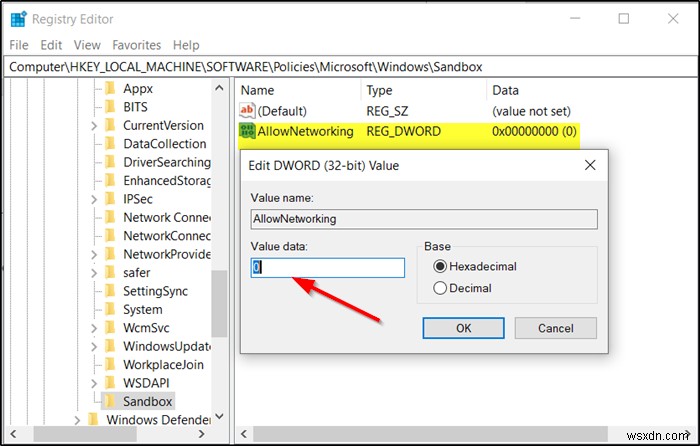Click the System folder icon
700x446 pixels.
coord(110,309)
